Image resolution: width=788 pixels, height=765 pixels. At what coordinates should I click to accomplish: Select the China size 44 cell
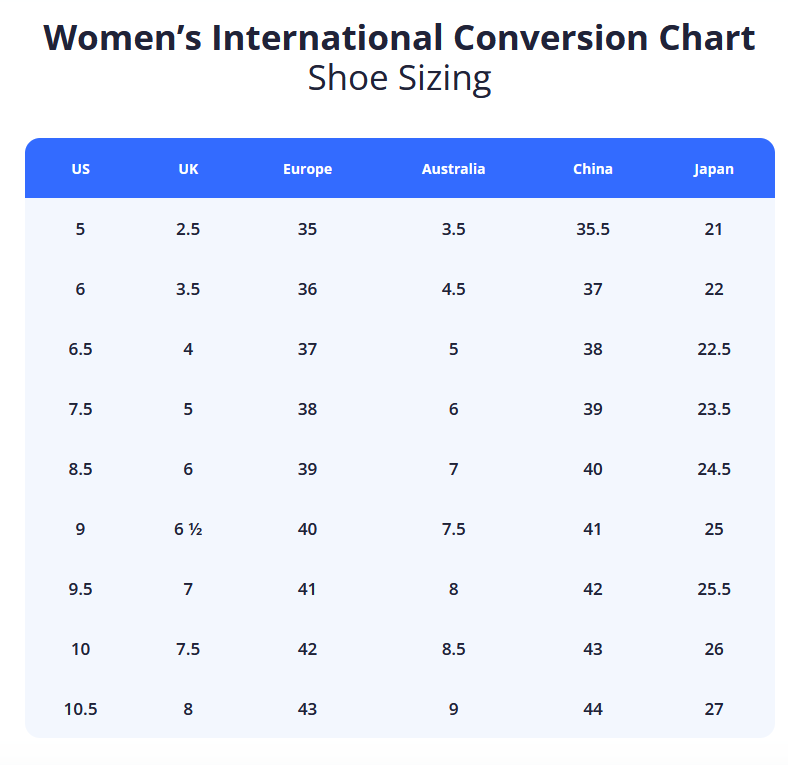[593, 709]
